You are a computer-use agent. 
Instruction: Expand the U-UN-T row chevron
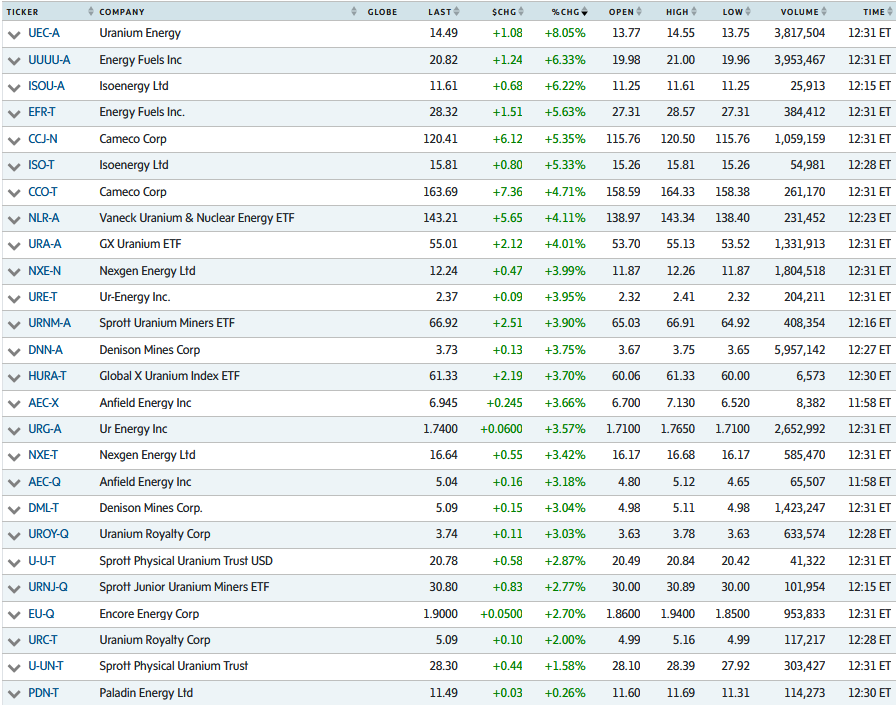point(14,668)
